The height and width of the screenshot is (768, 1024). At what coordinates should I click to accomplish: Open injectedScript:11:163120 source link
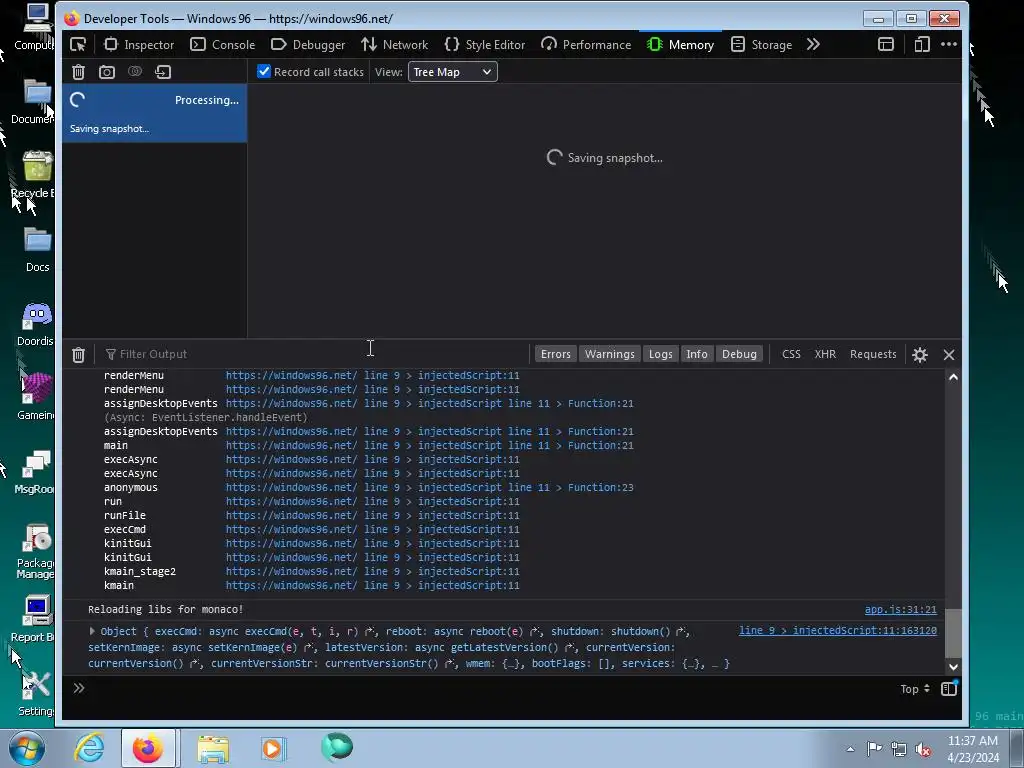[x=838, y=631]
